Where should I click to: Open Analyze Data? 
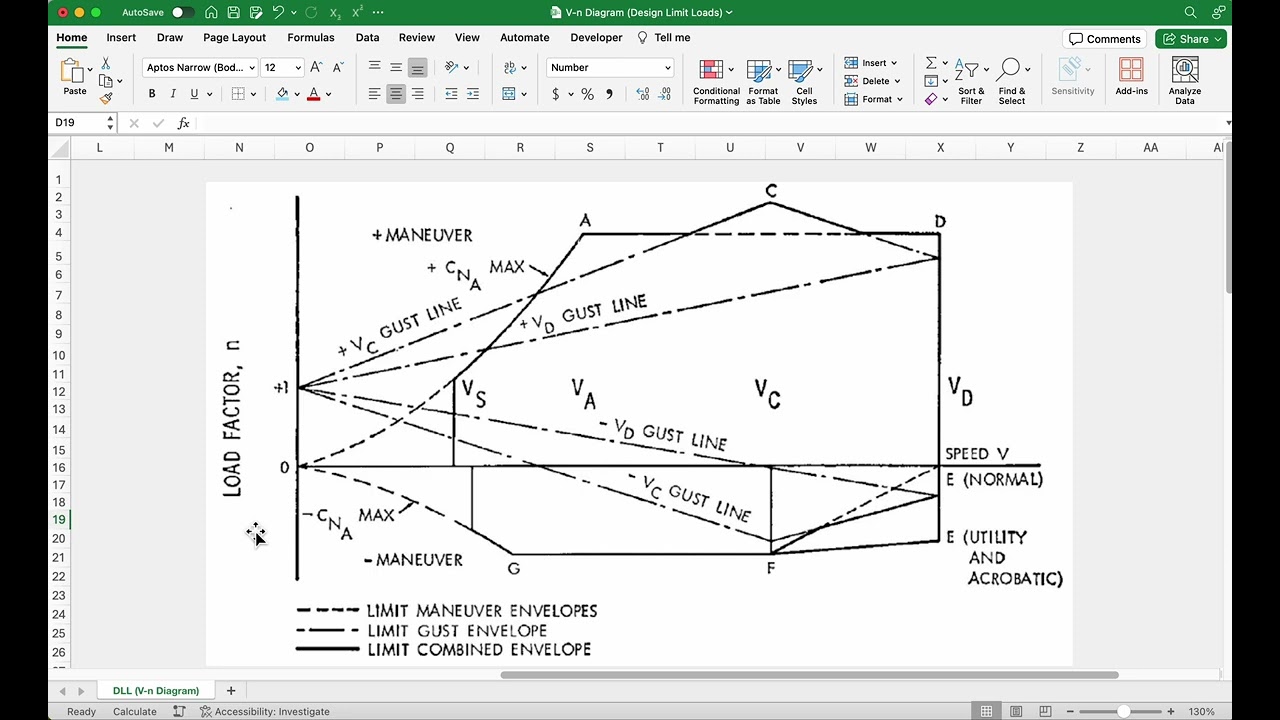point(1185,82)
